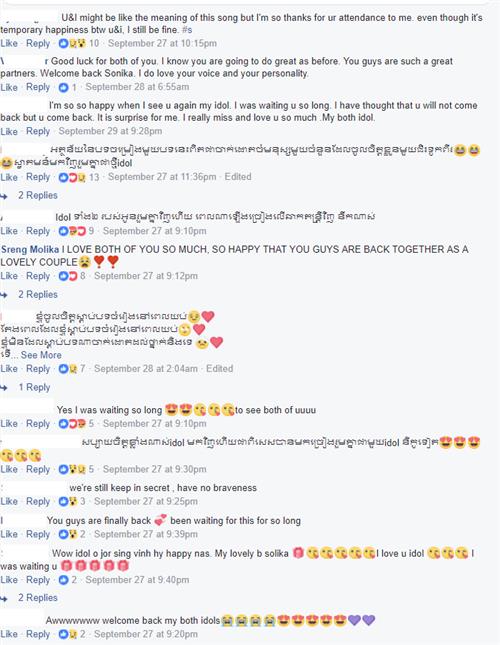This screenshot has width=500, height=645.
Task: Expand 2 Replies under Sreng Molika's comment
Action: (37, 295)
